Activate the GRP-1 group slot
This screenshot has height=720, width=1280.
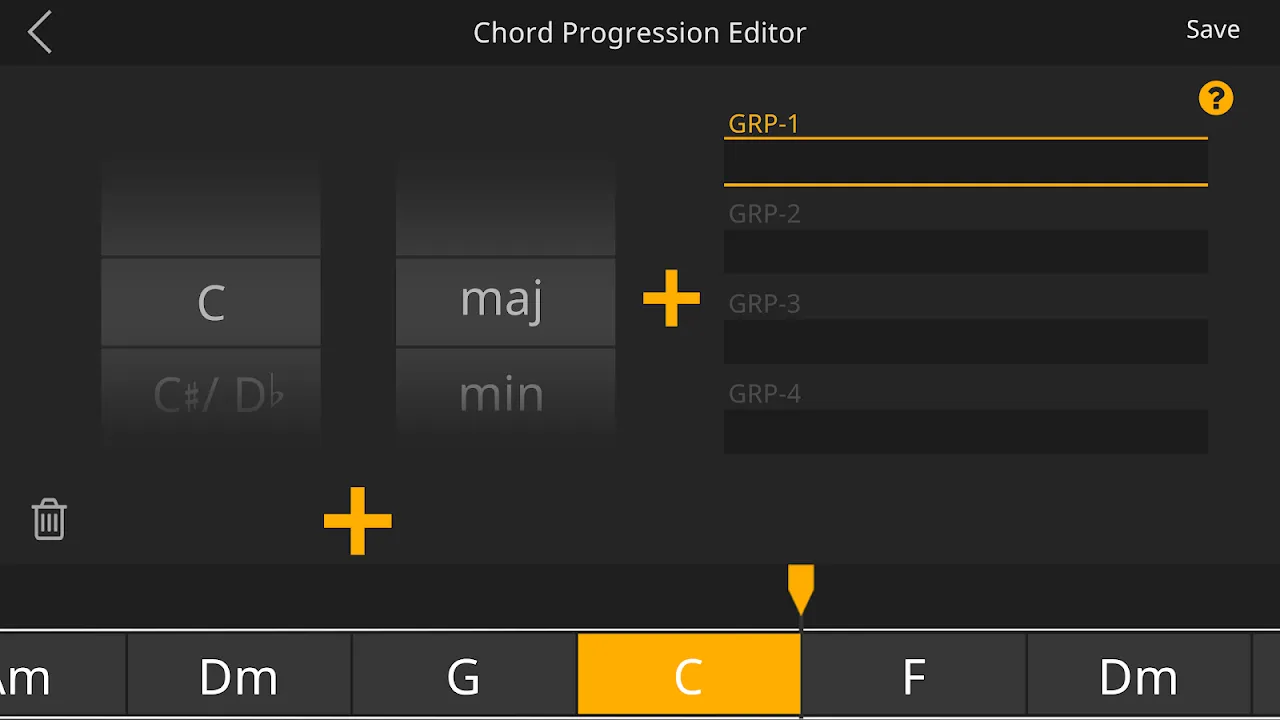coord(965,162)
